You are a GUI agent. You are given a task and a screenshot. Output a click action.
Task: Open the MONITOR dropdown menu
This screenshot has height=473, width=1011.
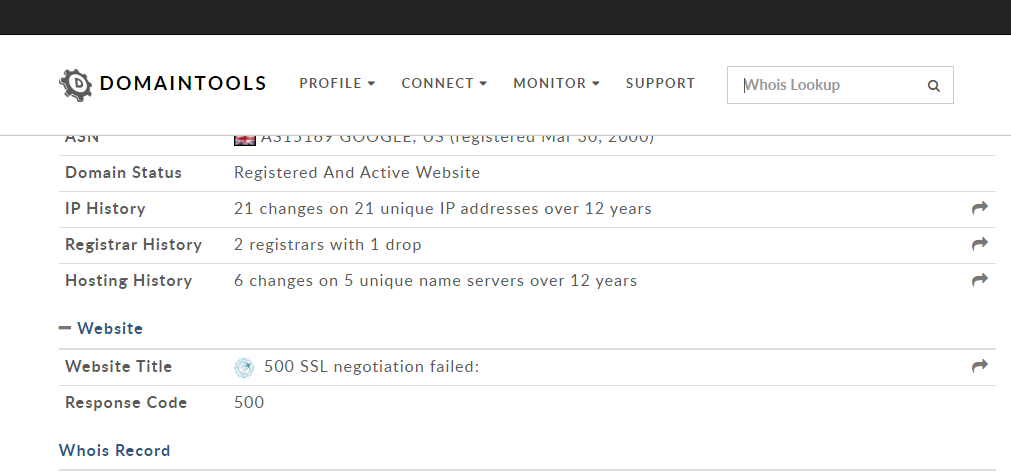556,84
